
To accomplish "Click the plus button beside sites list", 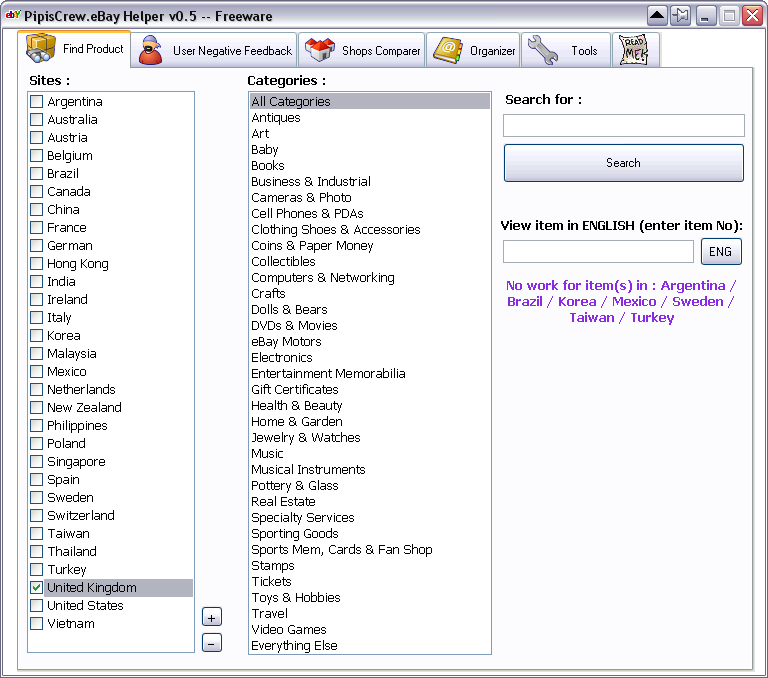I will pos(212,617).
